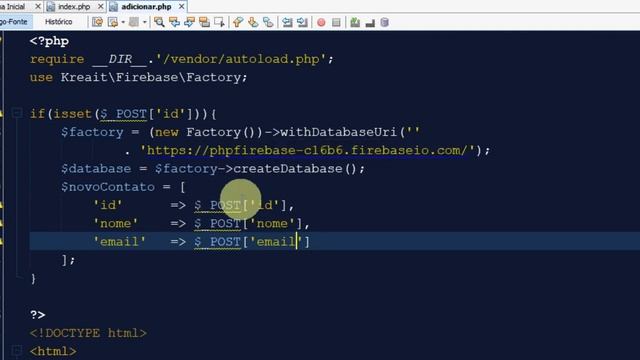Toggle Rectangular Selection icon

[219, 22]
